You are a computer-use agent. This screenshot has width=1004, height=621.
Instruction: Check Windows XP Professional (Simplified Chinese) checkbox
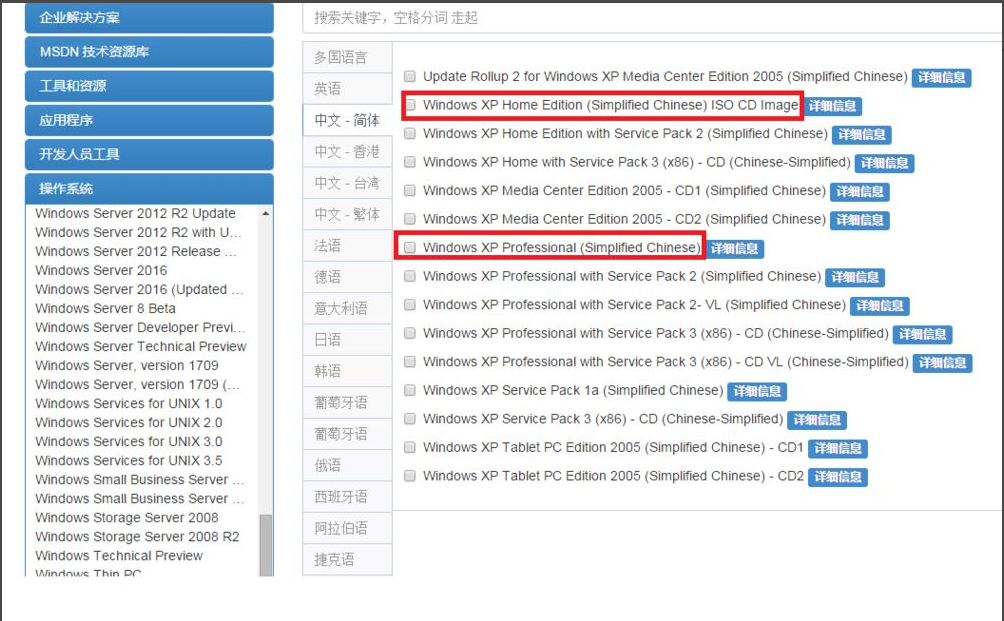tap(410, 248)
